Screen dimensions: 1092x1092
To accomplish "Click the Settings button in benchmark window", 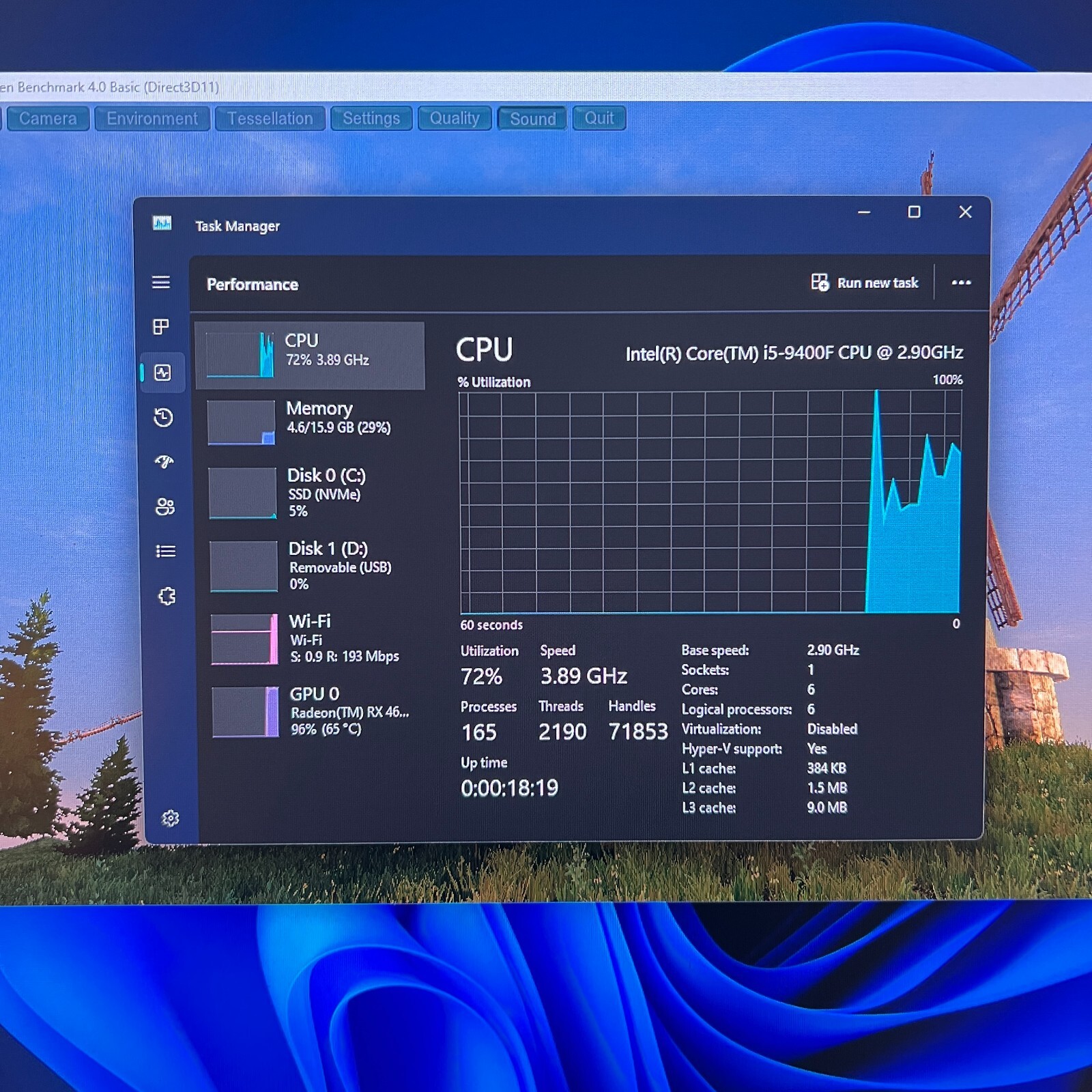I will [x=371, y=118].
